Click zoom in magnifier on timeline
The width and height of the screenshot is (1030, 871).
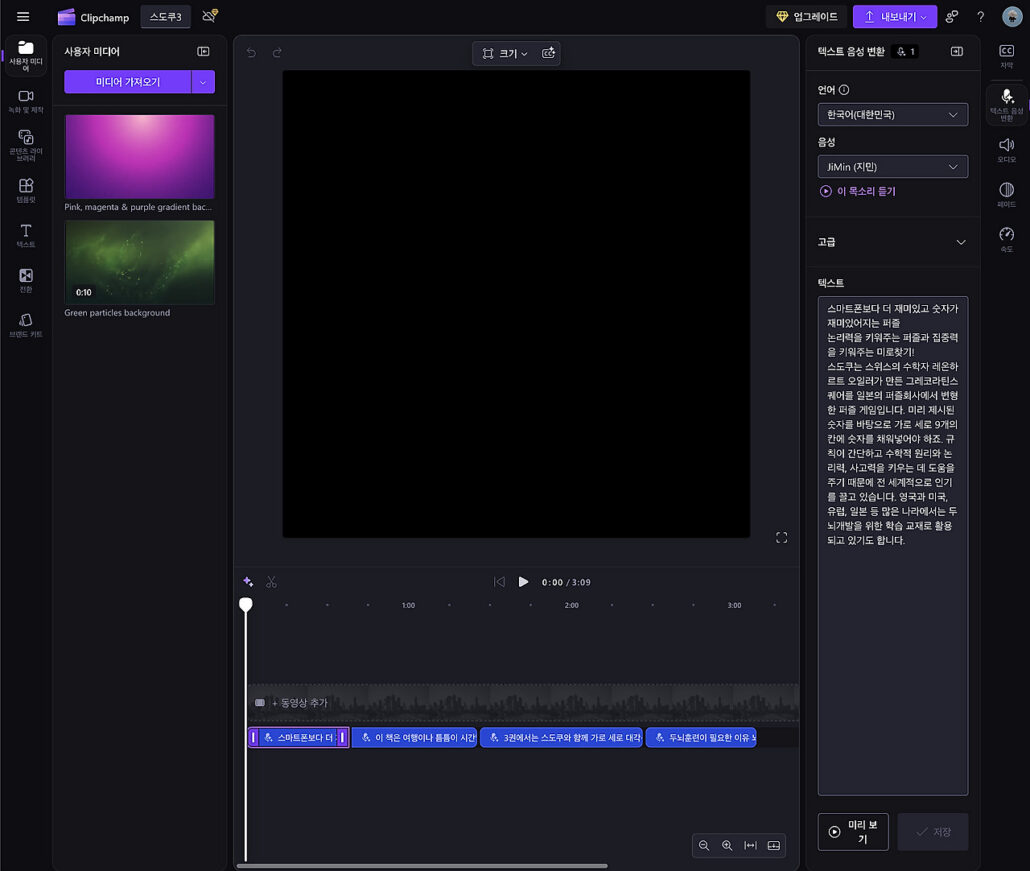pyautogui.click(x=727, y=846)
